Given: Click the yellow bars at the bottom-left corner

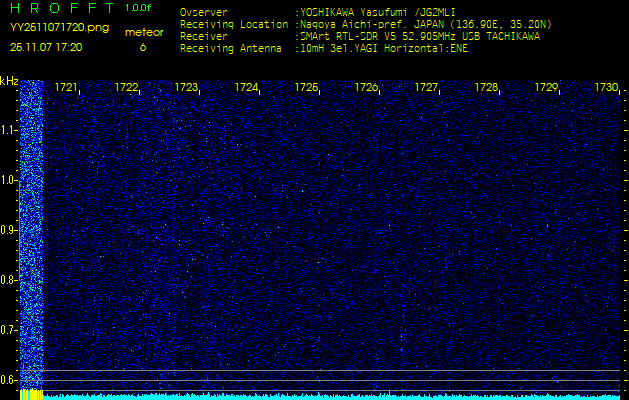Looking at the screenshot, I should [31, 394].
